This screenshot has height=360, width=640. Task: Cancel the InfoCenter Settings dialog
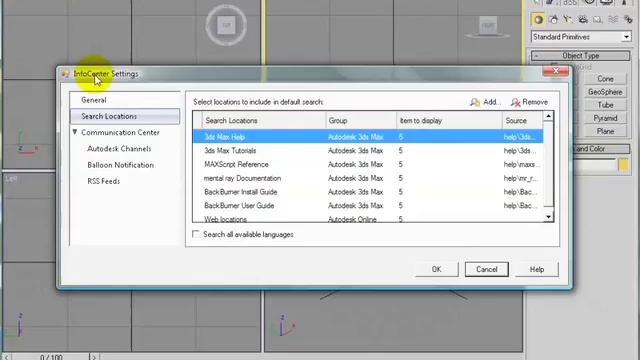pos(487,269)
